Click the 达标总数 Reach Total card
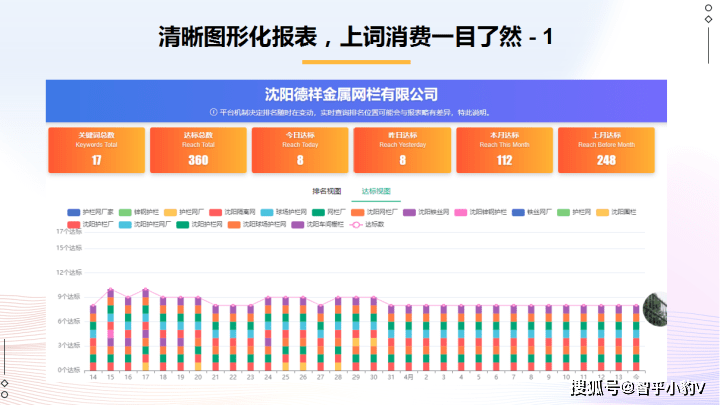The width and height of the screenshot is (720, 405). (198, 150)
